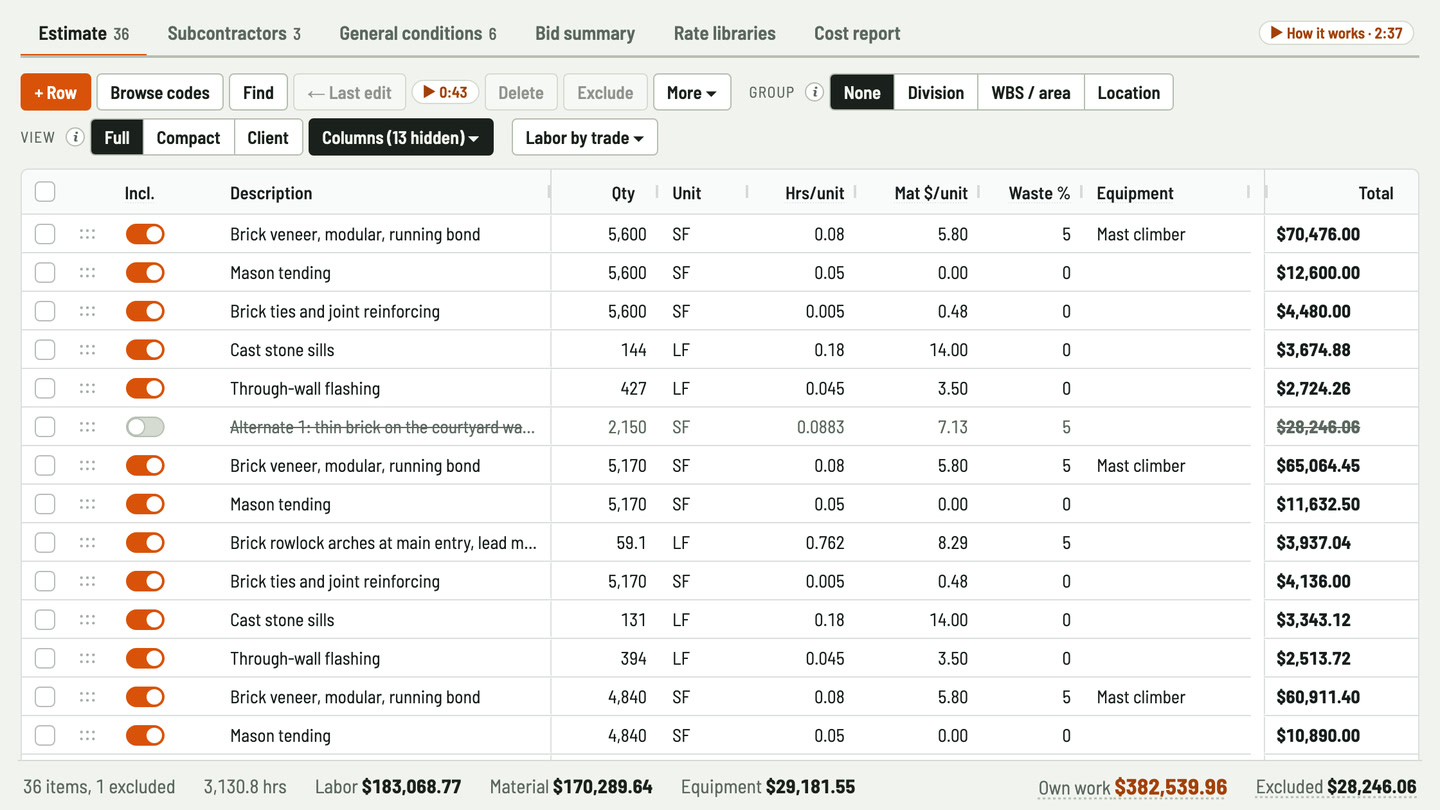Click drag handle of Brick rowlock arches row

[87, 543]
